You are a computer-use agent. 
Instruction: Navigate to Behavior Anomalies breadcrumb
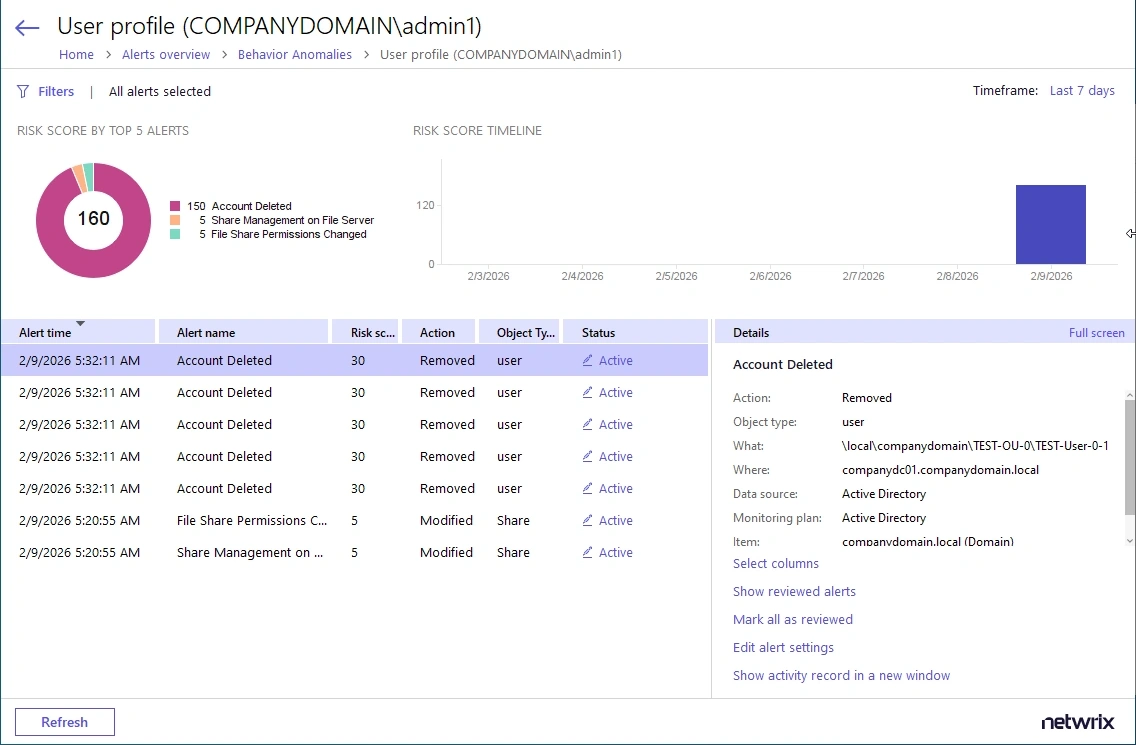tap(294, 55)
